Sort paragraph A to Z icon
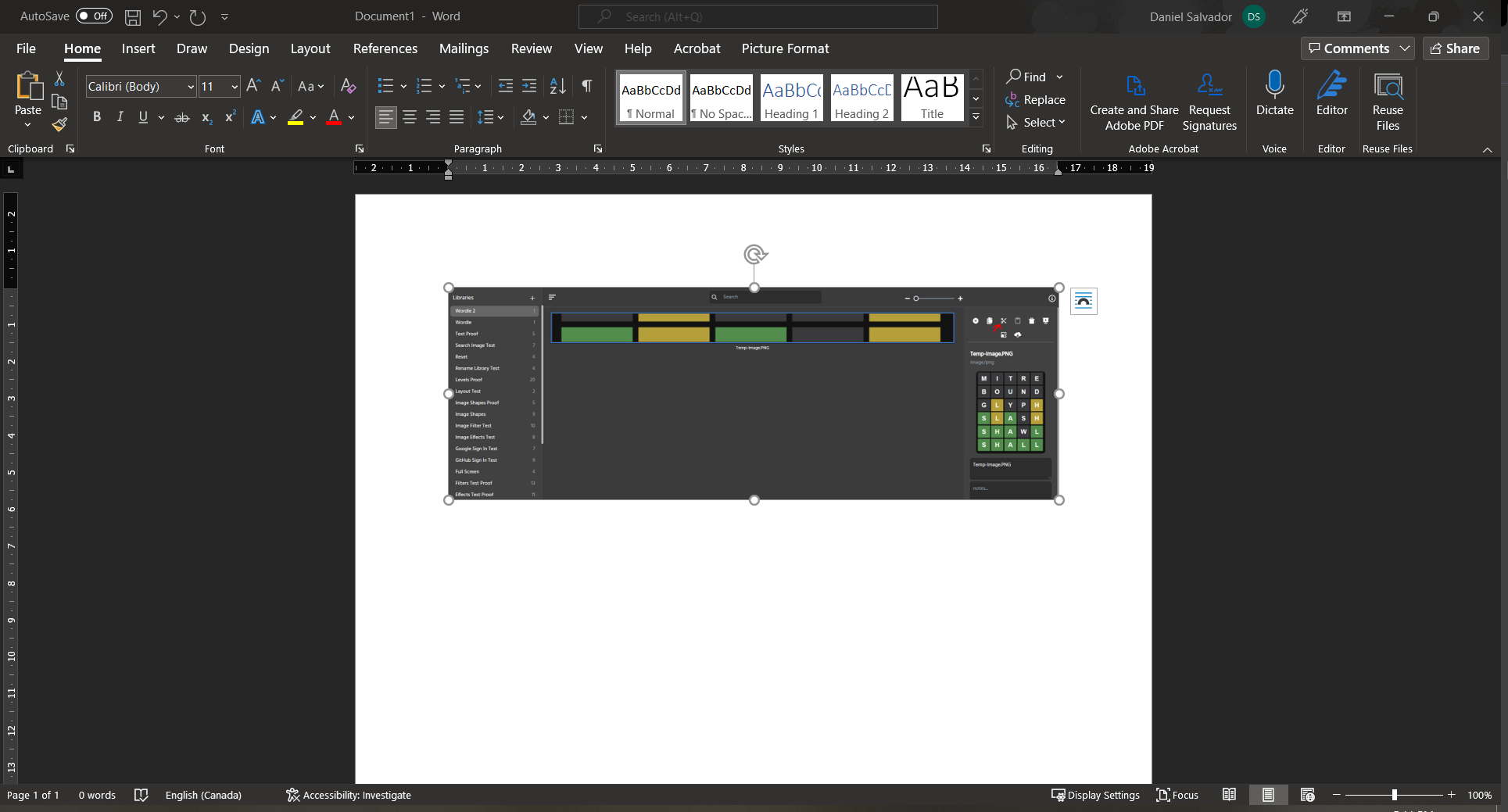This screenshot has width=1508, height=812. tap(557, 86)
